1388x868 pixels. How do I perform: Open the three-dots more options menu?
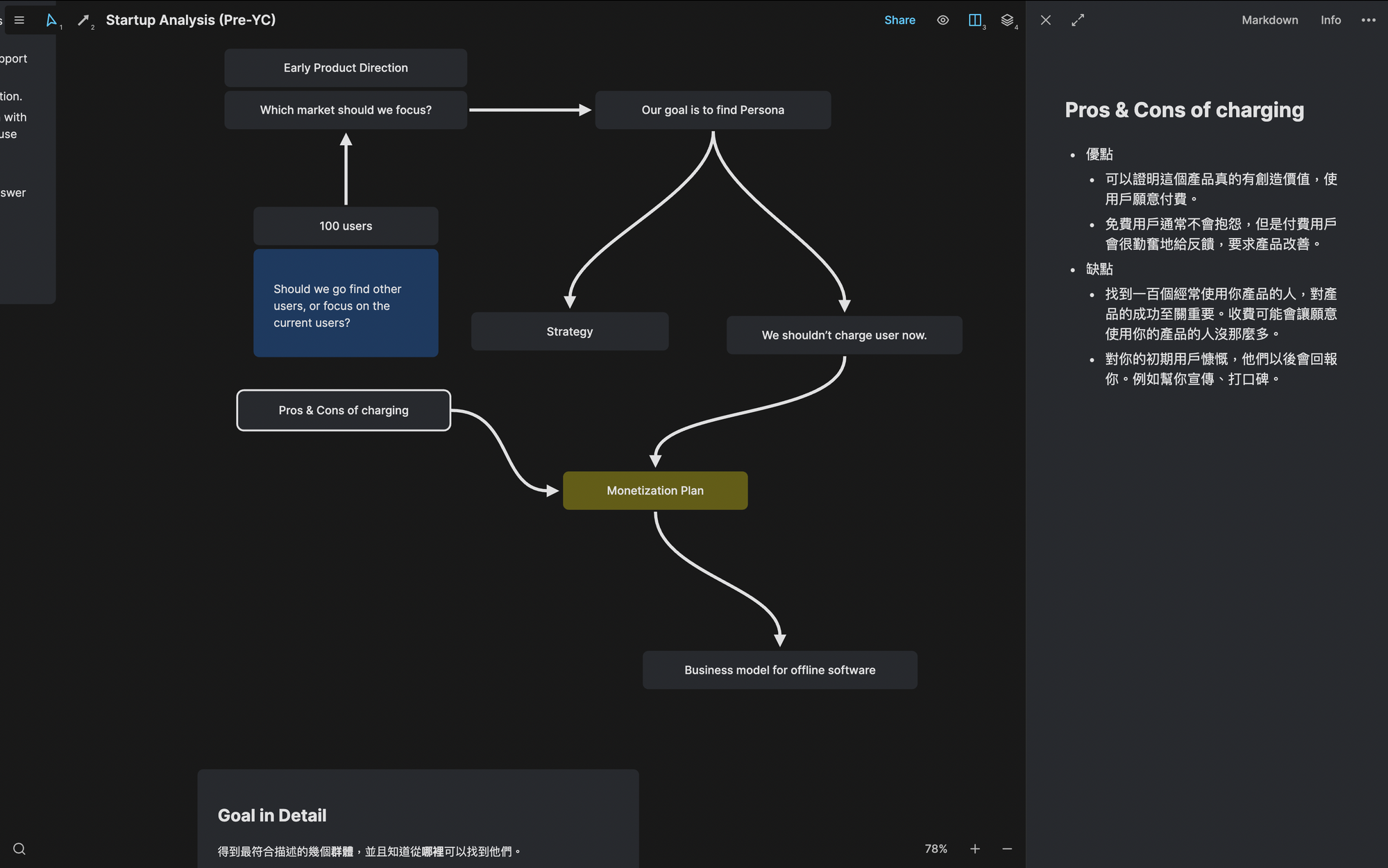coord(1369,20)
